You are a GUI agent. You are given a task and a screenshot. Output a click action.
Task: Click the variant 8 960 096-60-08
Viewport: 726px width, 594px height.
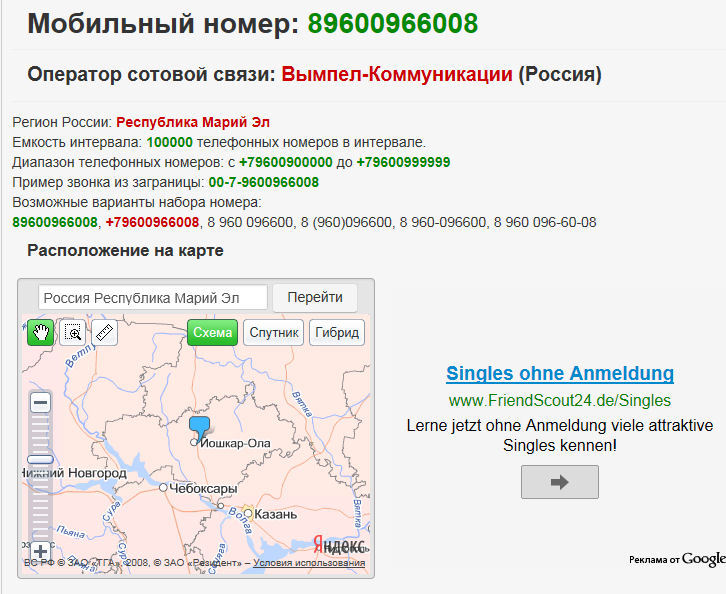click(x=545, y=222)
